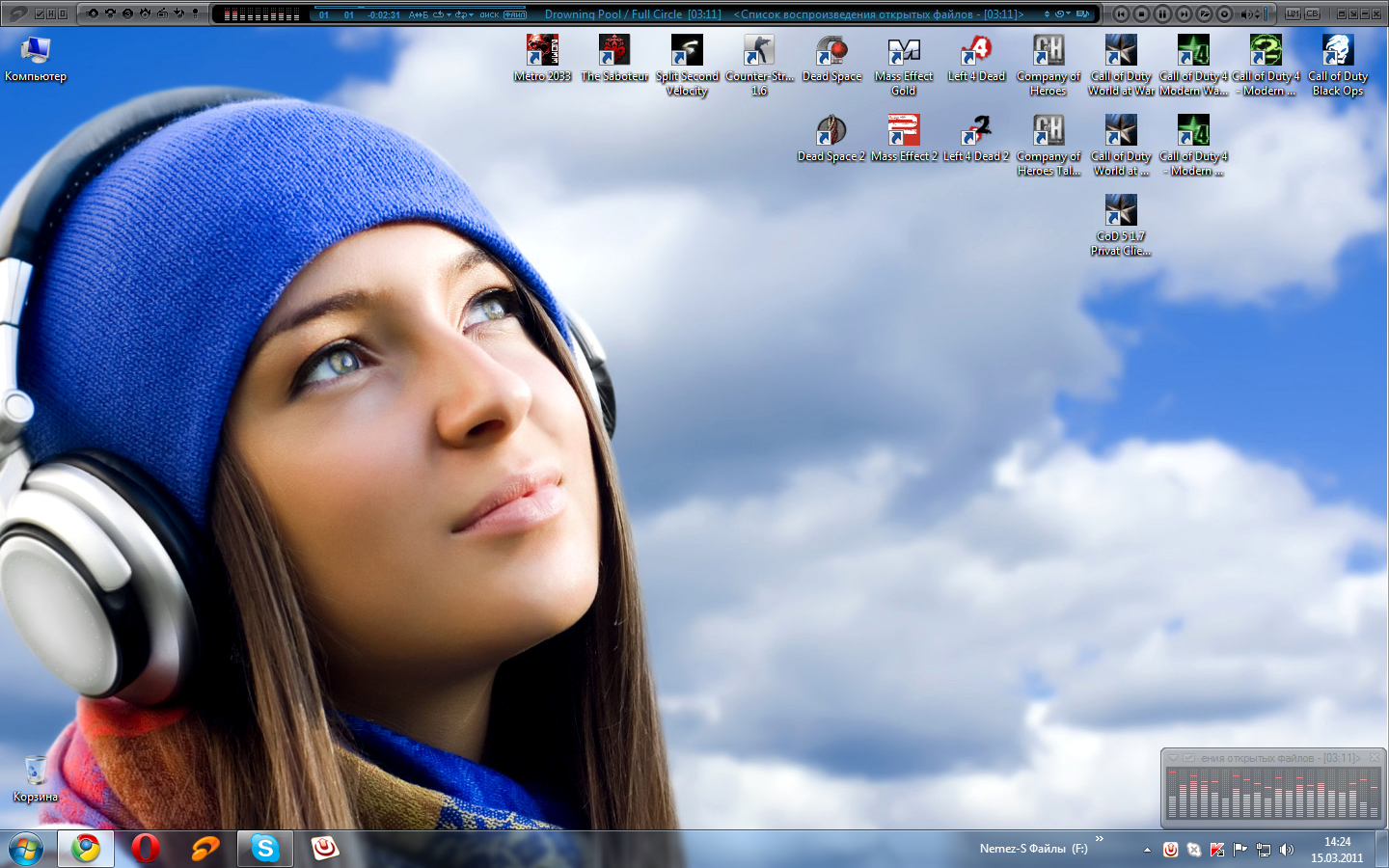Pause playback in the JetAudio toolbar
This screenshot has height=868, width=1389.
coord(1162,14)
